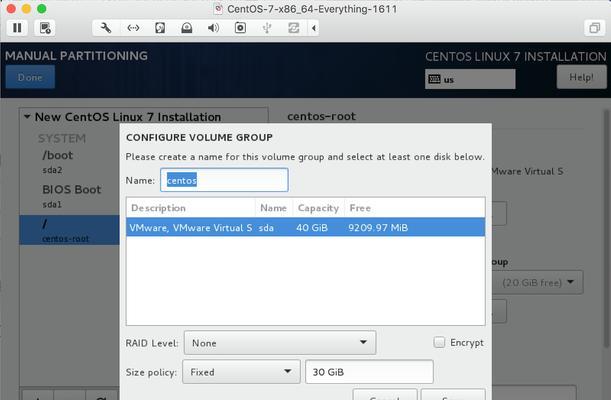Select the VMware Virtual S sda disk row
Viewport: 611px width, 400px height.
[306, 227]
